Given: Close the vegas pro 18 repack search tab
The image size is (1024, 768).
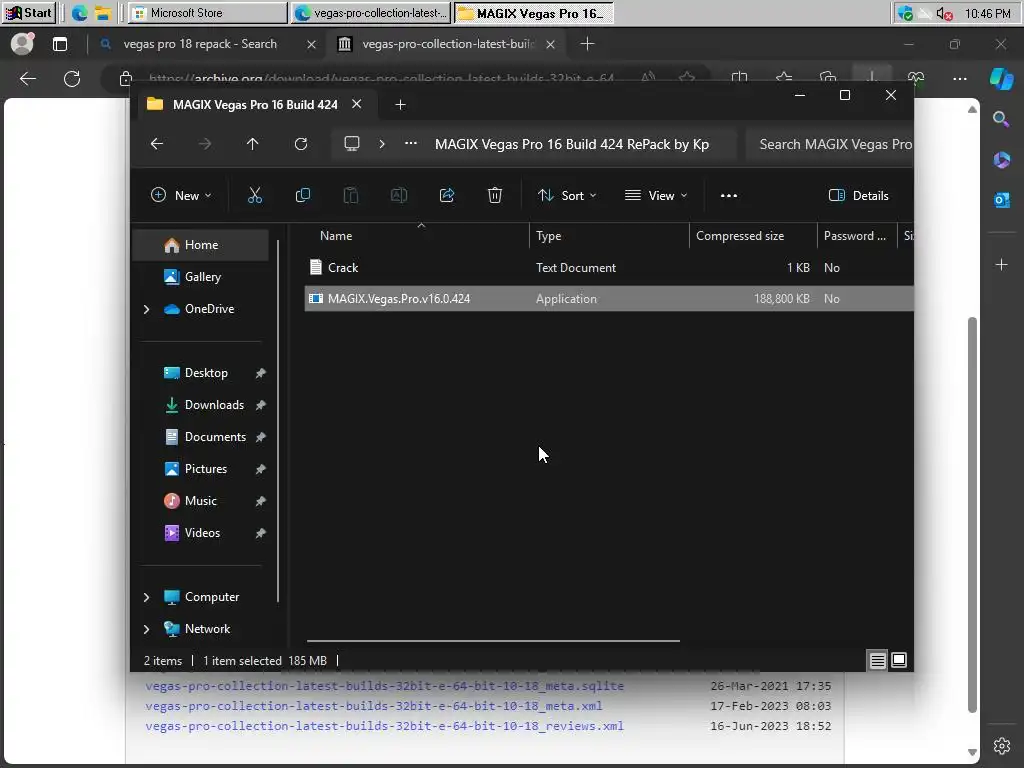Looking at the screenshot, I should (x=312, y=44).
